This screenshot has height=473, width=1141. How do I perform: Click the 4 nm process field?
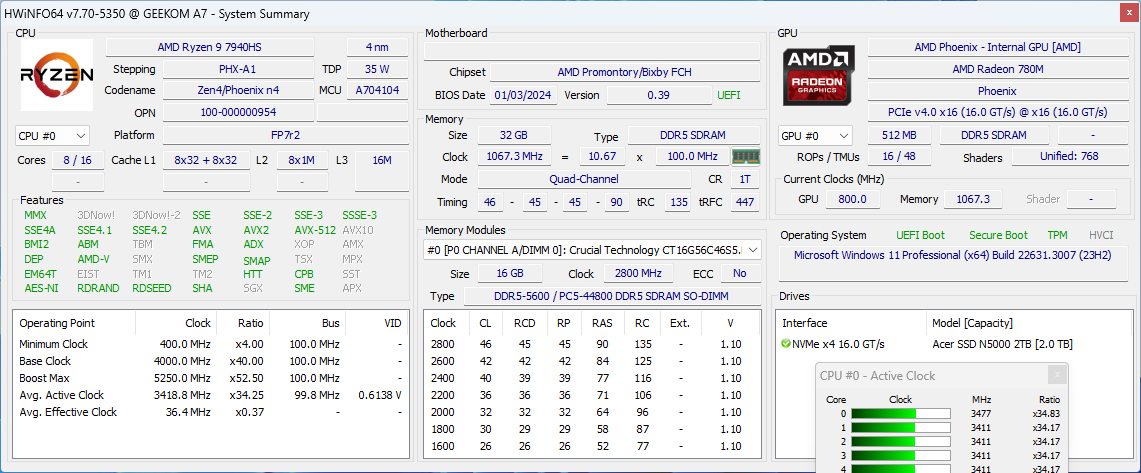377,47
